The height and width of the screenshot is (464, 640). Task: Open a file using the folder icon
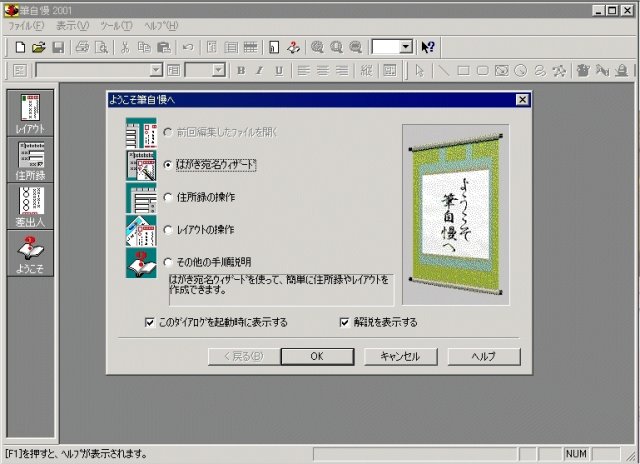(x=39, y=47)
